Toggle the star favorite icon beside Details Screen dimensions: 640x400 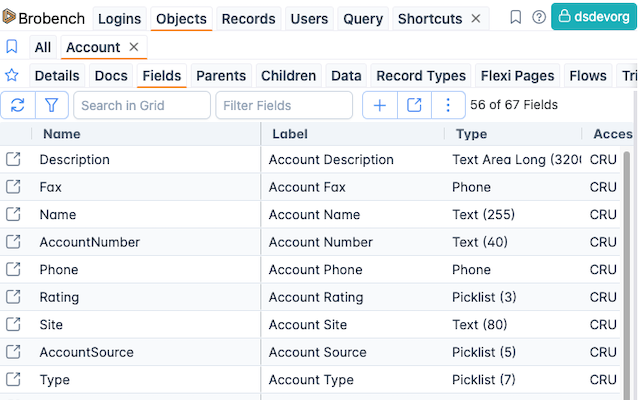[x=12, y=75]
